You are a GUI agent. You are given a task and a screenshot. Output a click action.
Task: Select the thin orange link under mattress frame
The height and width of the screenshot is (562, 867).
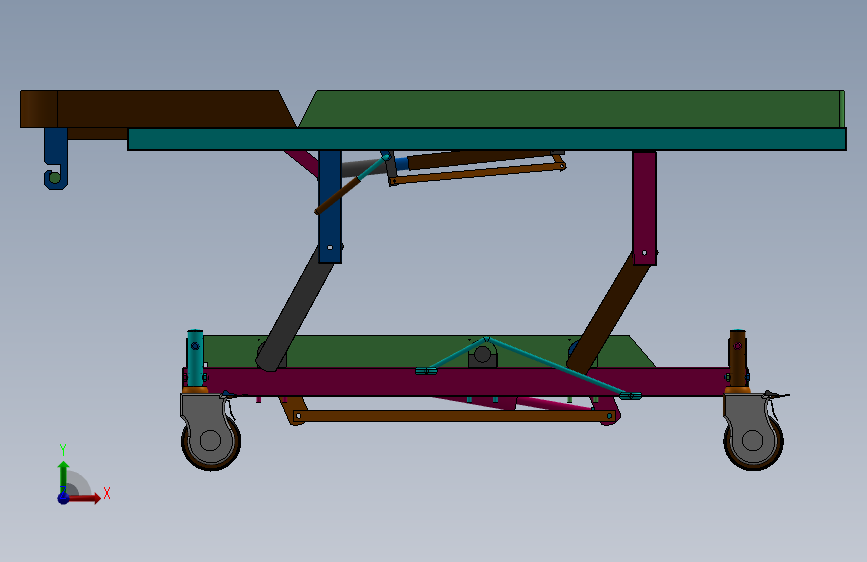(x=477, y=173)
